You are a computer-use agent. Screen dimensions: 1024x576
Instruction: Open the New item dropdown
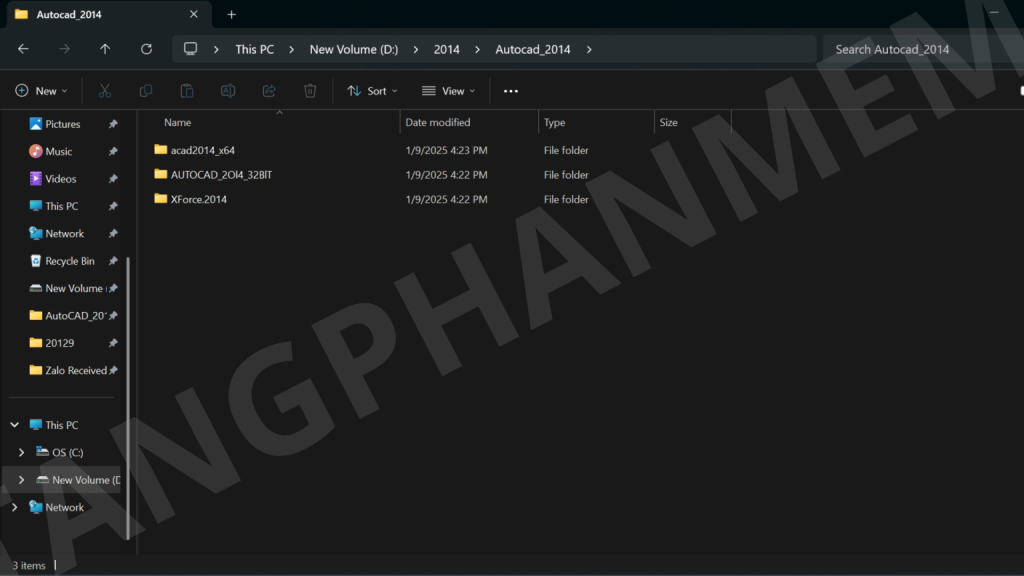click(42, 91)
